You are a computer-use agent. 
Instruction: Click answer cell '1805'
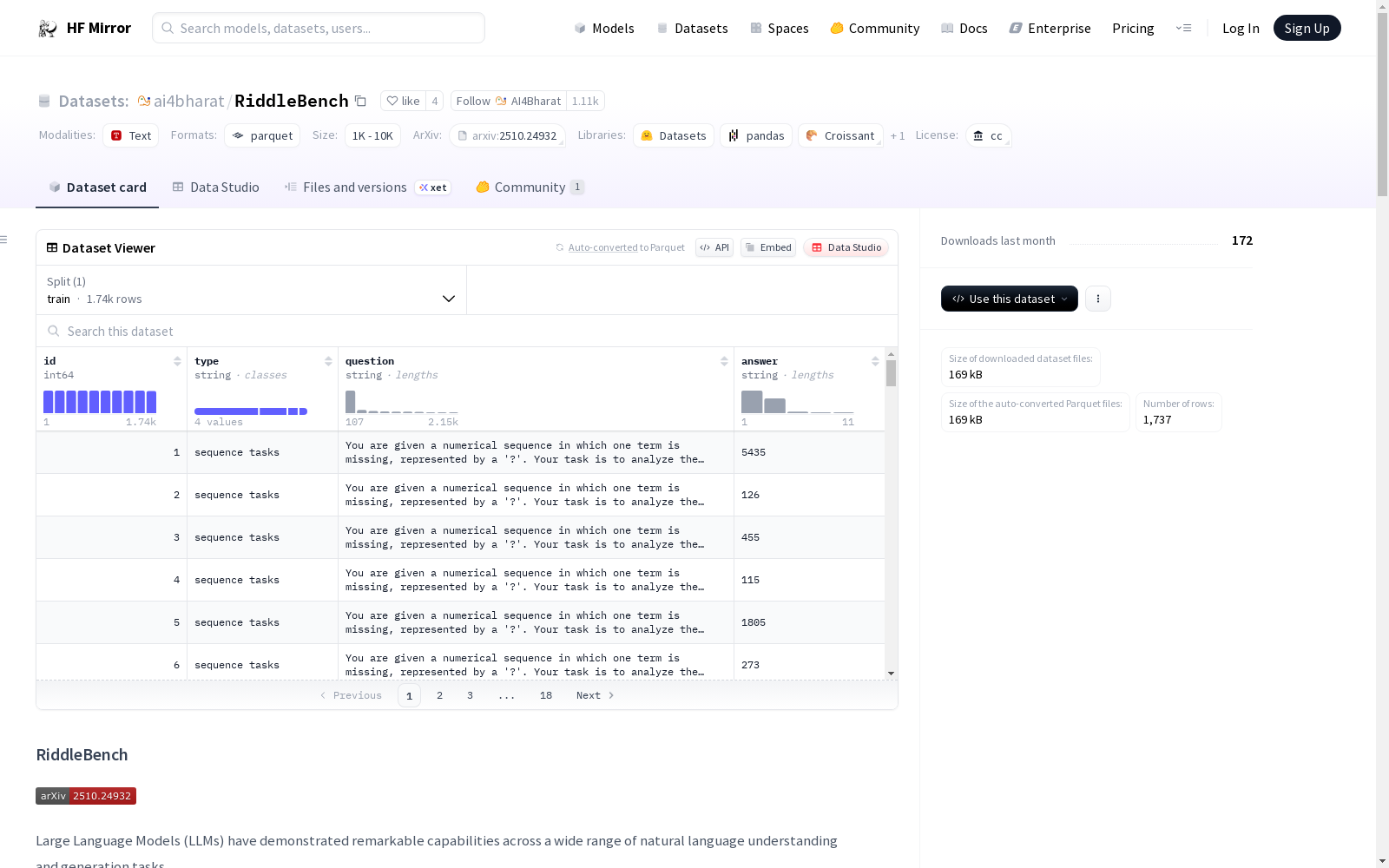click(x=754, y=622)
